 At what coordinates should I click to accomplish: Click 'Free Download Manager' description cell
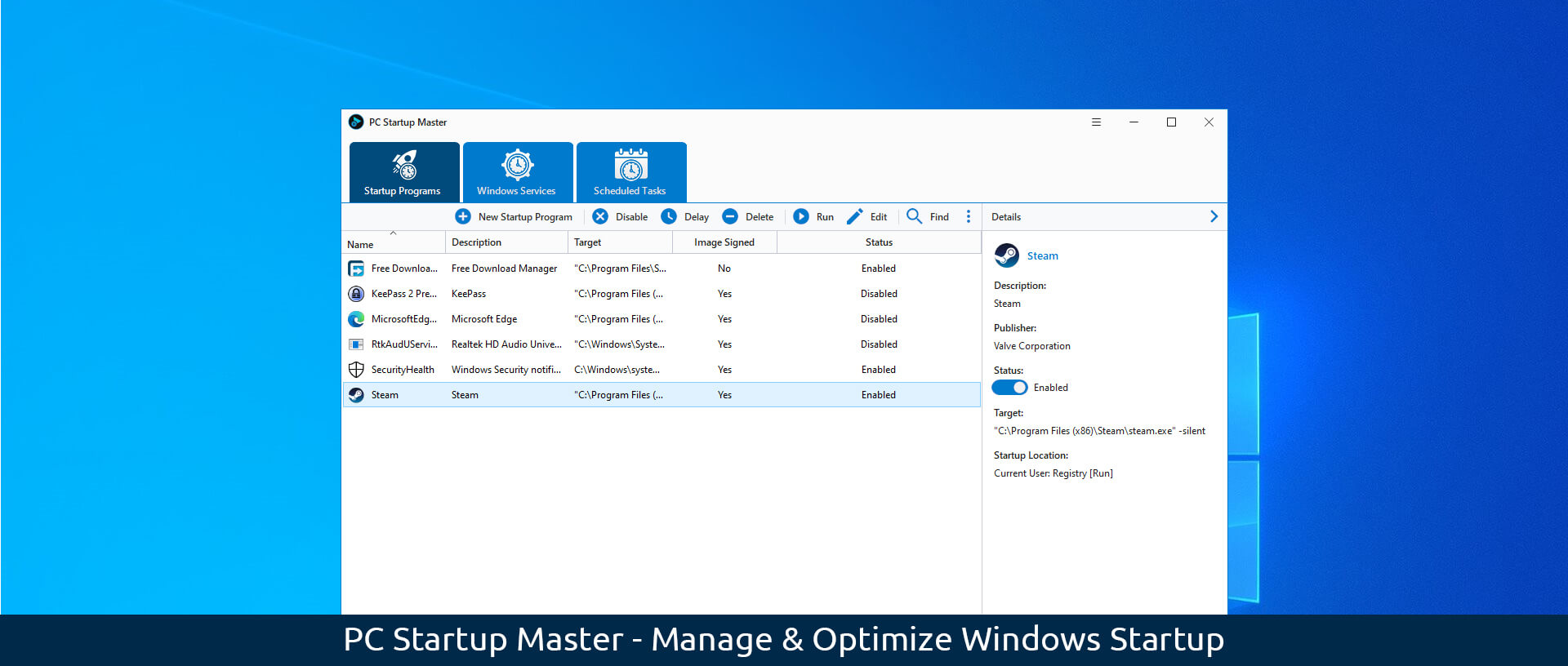504,269
